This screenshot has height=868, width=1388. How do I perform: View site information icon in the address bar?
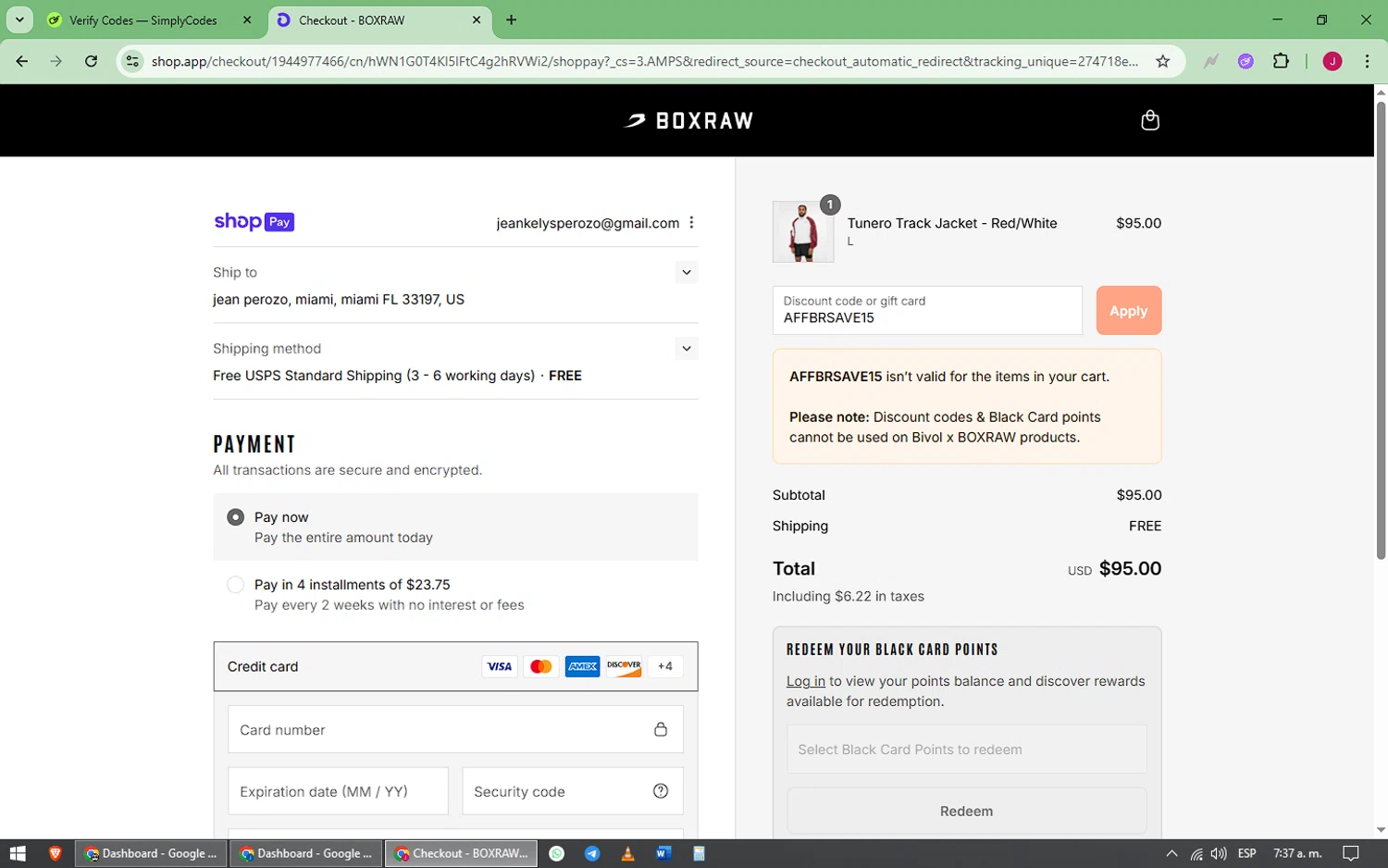pyautogui.click(x=132, y=61)
